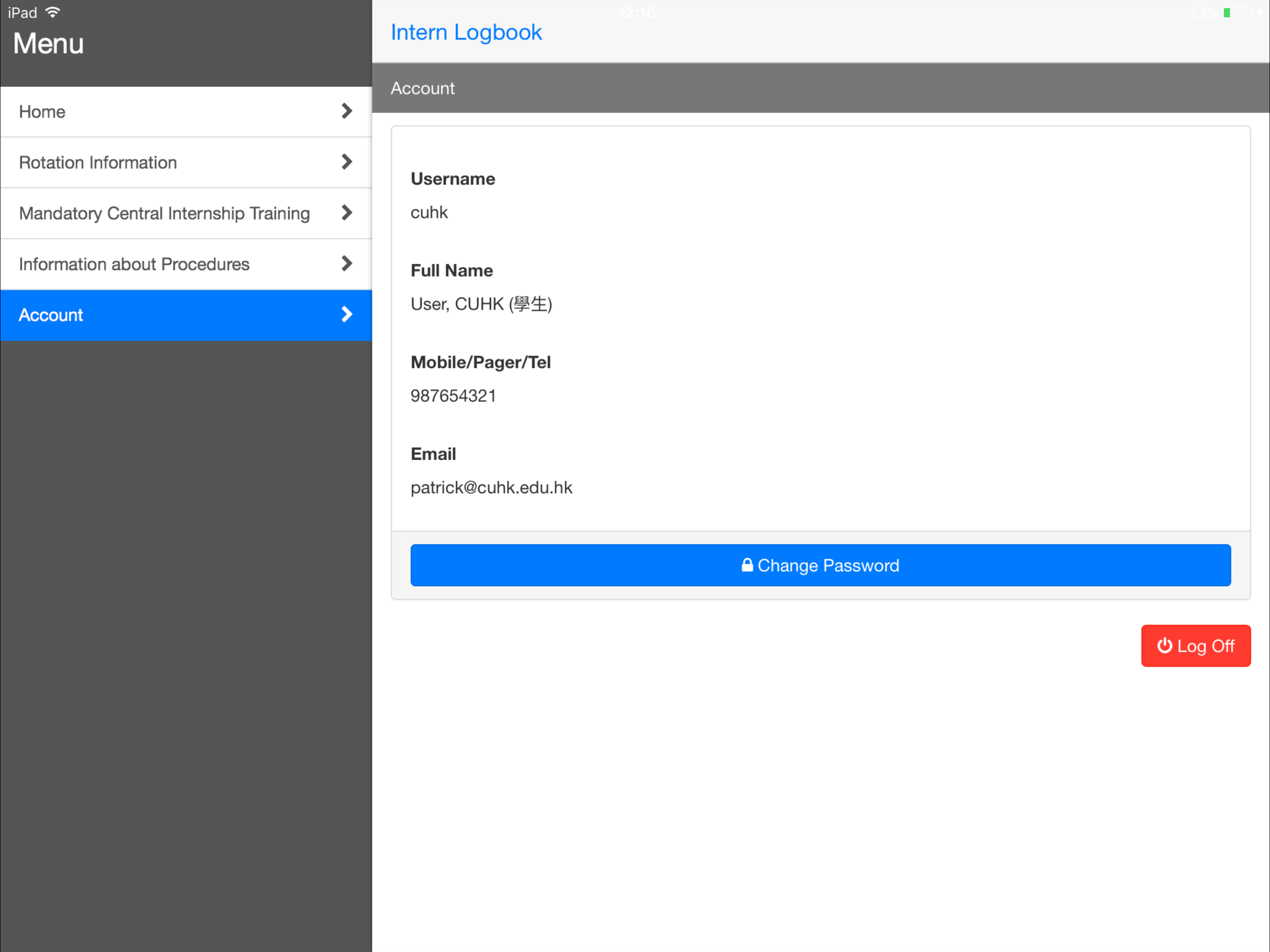The width and height of the screenshot is (1270, 952).
Task: Tap the Wi-Fi status icon
Action: [x=53, y=12]
